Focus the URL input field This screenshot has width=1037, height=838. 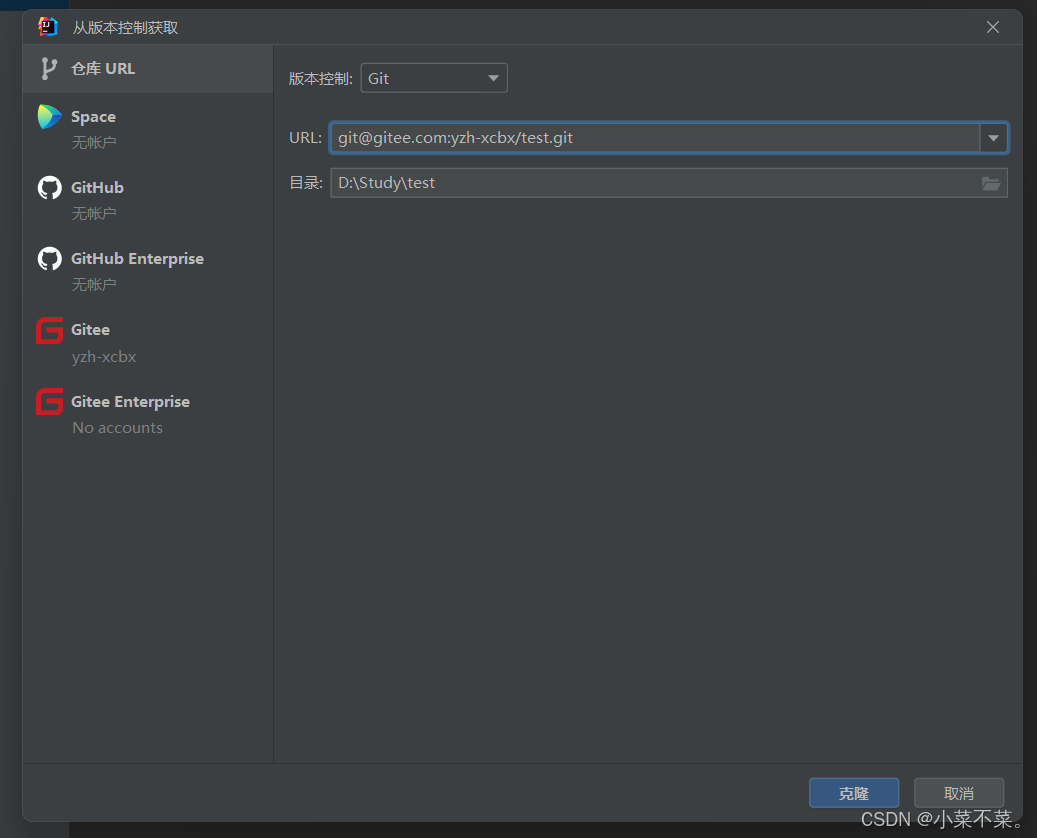pyautogui.click(x=655, y=138)
